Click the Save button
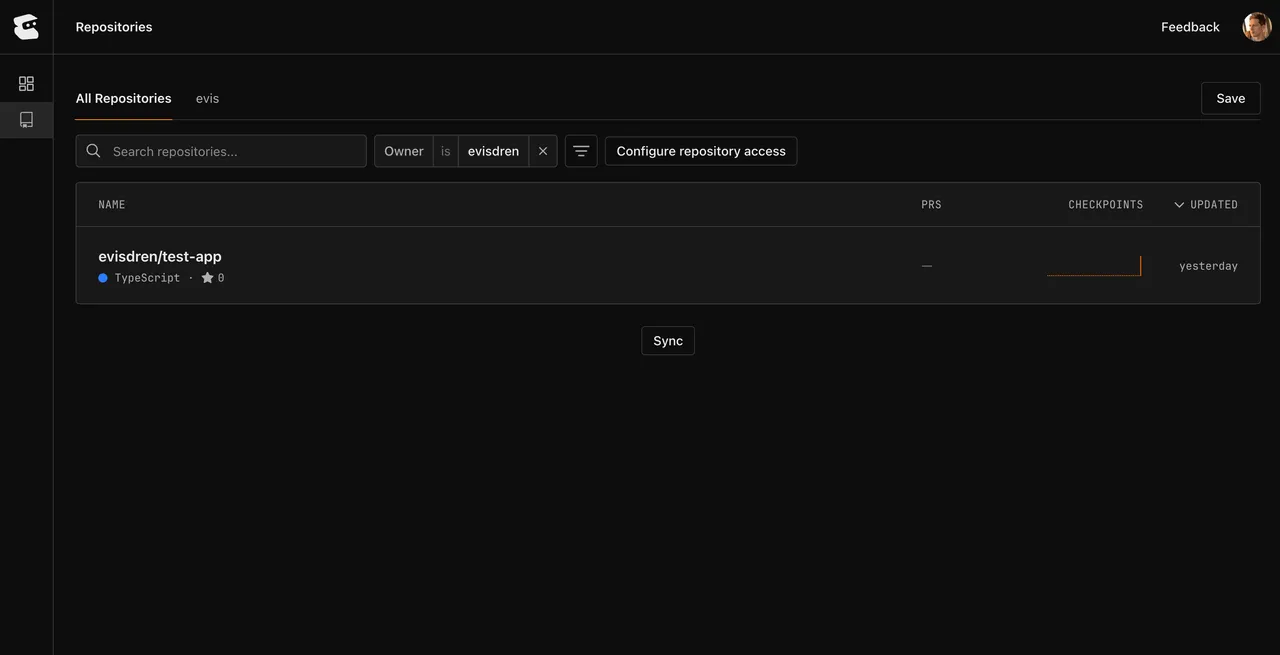The image size is (1280, 655). tap(1231, 98)
